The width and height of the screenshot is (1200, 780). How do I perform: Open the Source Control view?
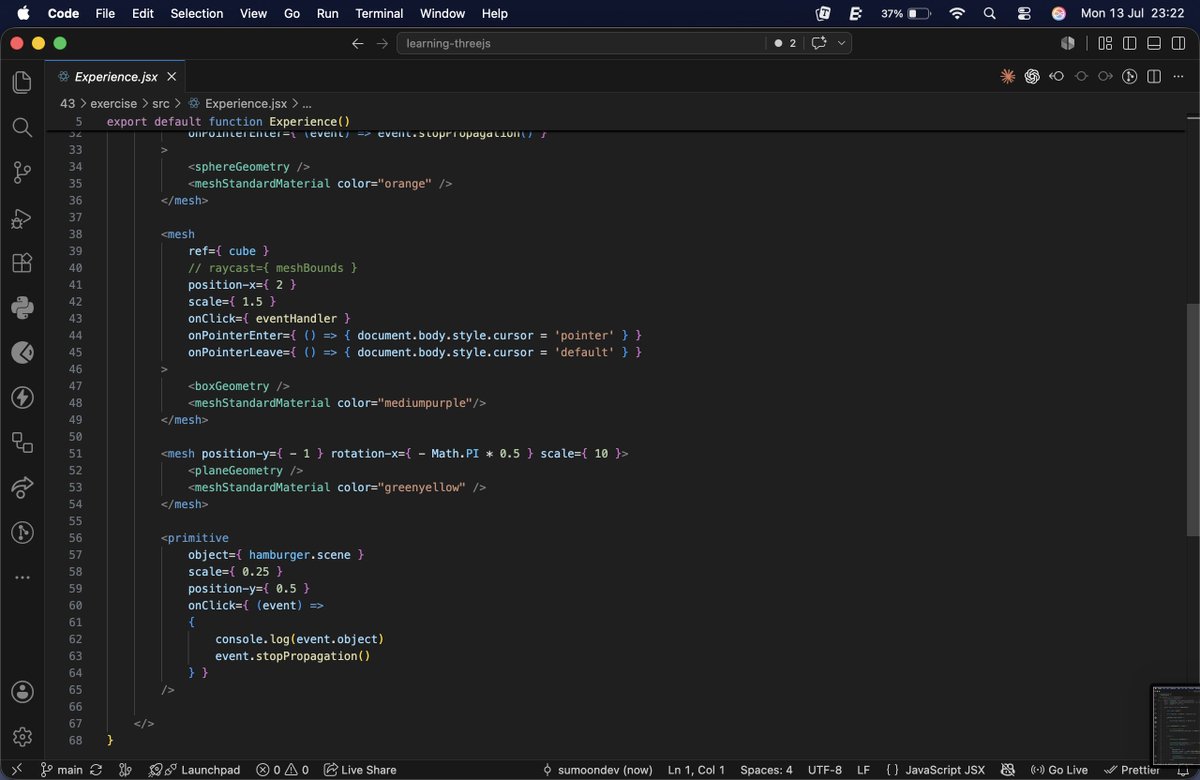[22, 173]
